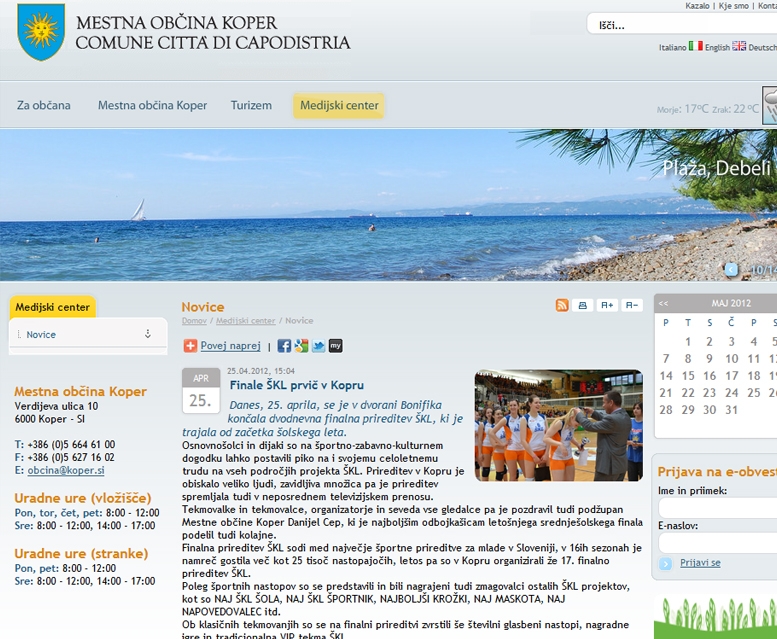The height and width of the screenshot is (639, 777).
Task: Open the Za občana menu
Action: coord(44,105)
